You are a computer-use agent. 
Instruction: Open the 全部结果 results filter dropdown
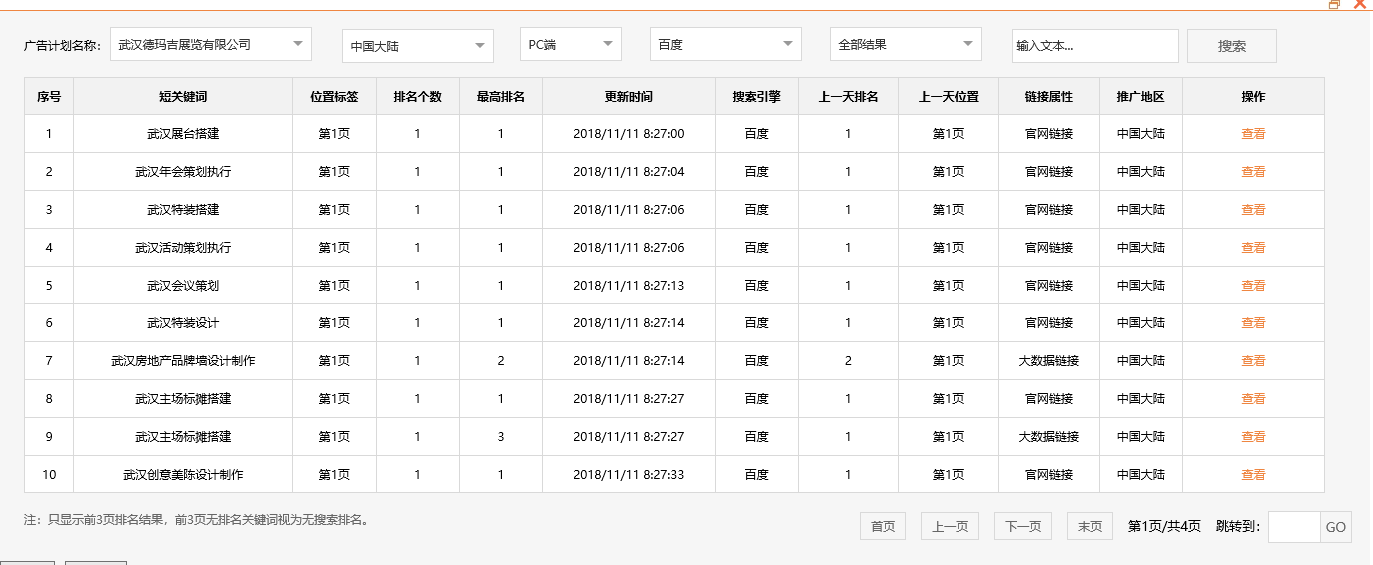(x=906, y=44)
